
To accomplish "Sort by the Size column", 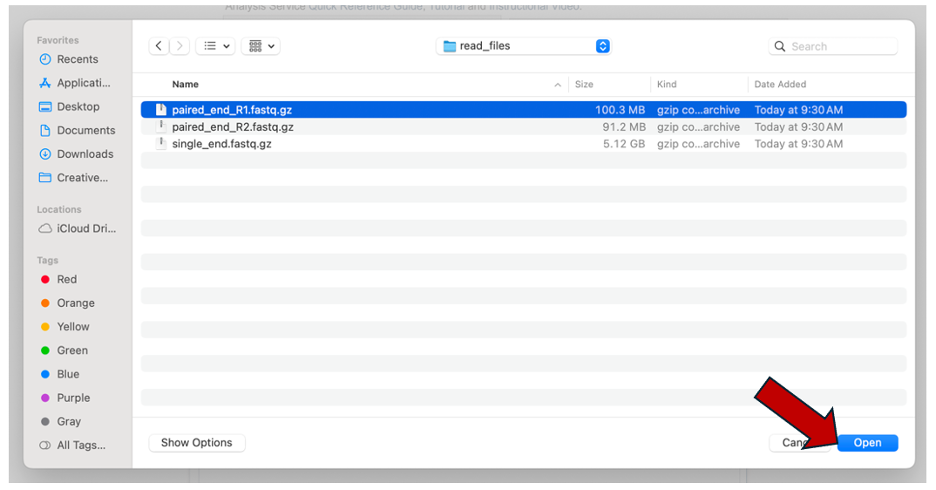I will 584,84.
